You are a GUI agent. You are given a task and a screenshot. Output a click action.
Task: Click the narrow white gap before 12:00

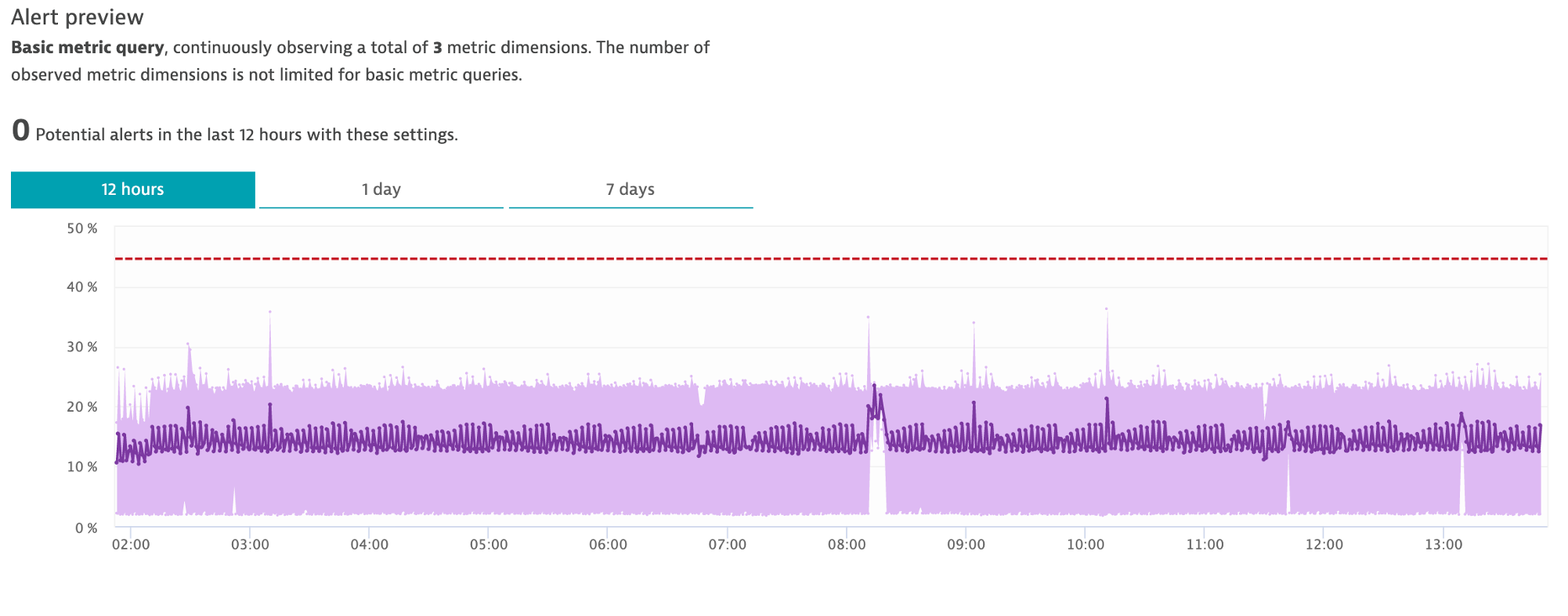pyautogui.click(x=1288, y=485)
